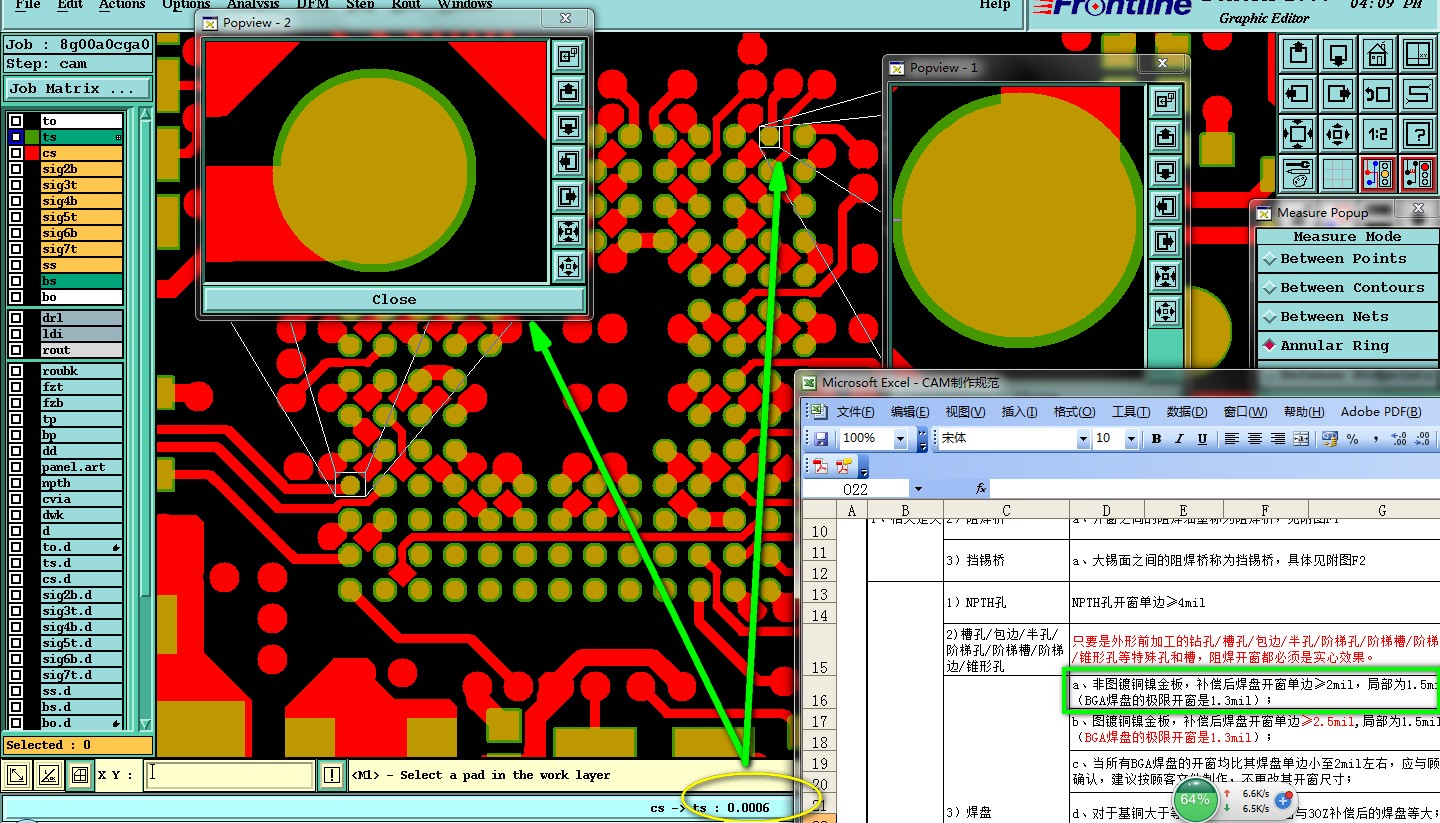
Task: Click the Adobe PDF convert icon in Excel
Action: coord(820,466)
